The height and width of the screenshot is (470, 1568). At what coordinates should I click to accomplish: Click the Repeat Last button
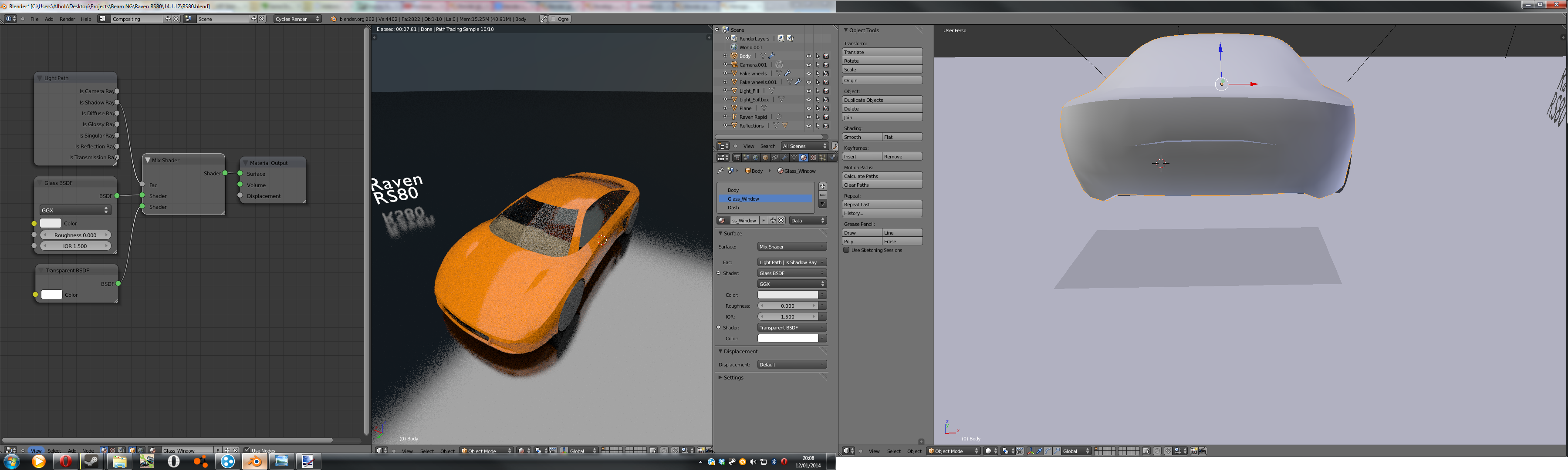click(x=882, y=205)
